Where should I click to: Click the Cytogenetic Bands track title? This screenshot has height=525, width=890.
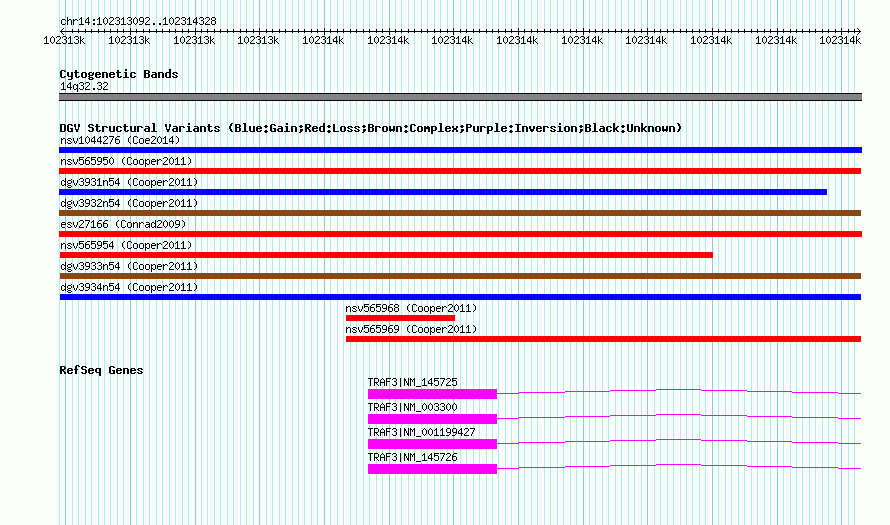[x=119, y=74]
